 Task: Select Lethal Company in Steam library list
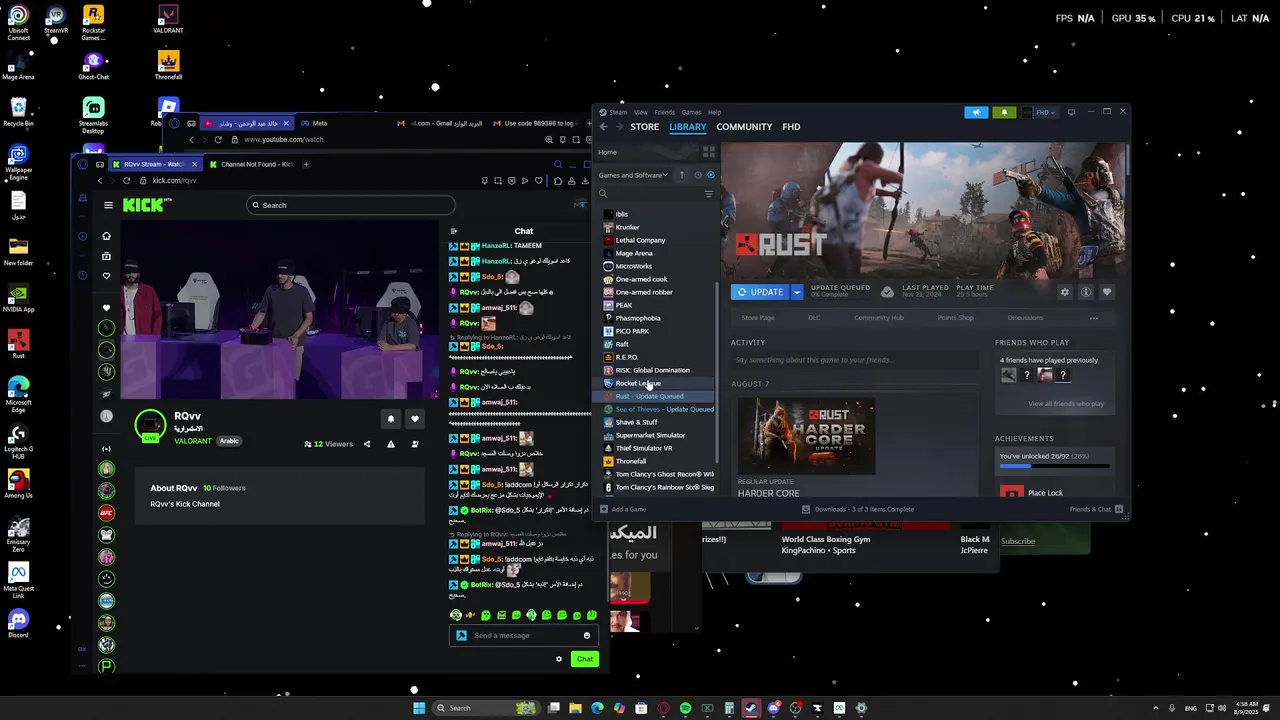click(640, 240)
